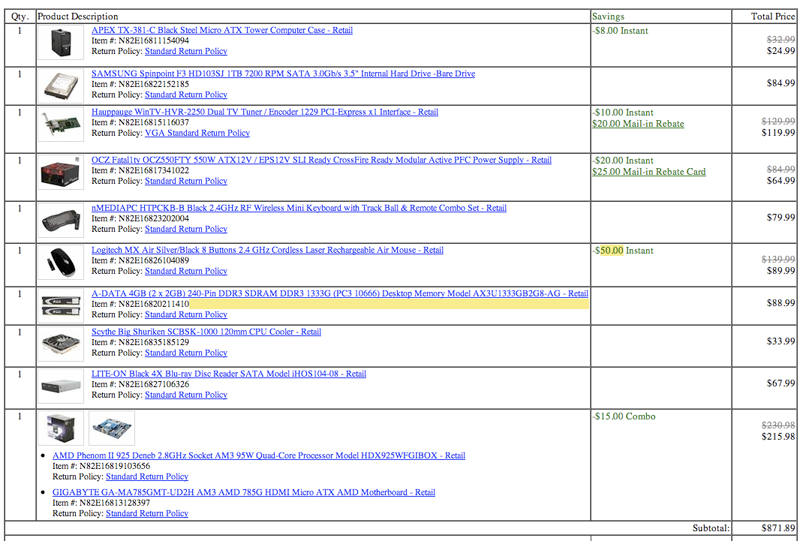
Task: Click the $67.99 Blu-ray reader price
Action: (x=780, y=383)
